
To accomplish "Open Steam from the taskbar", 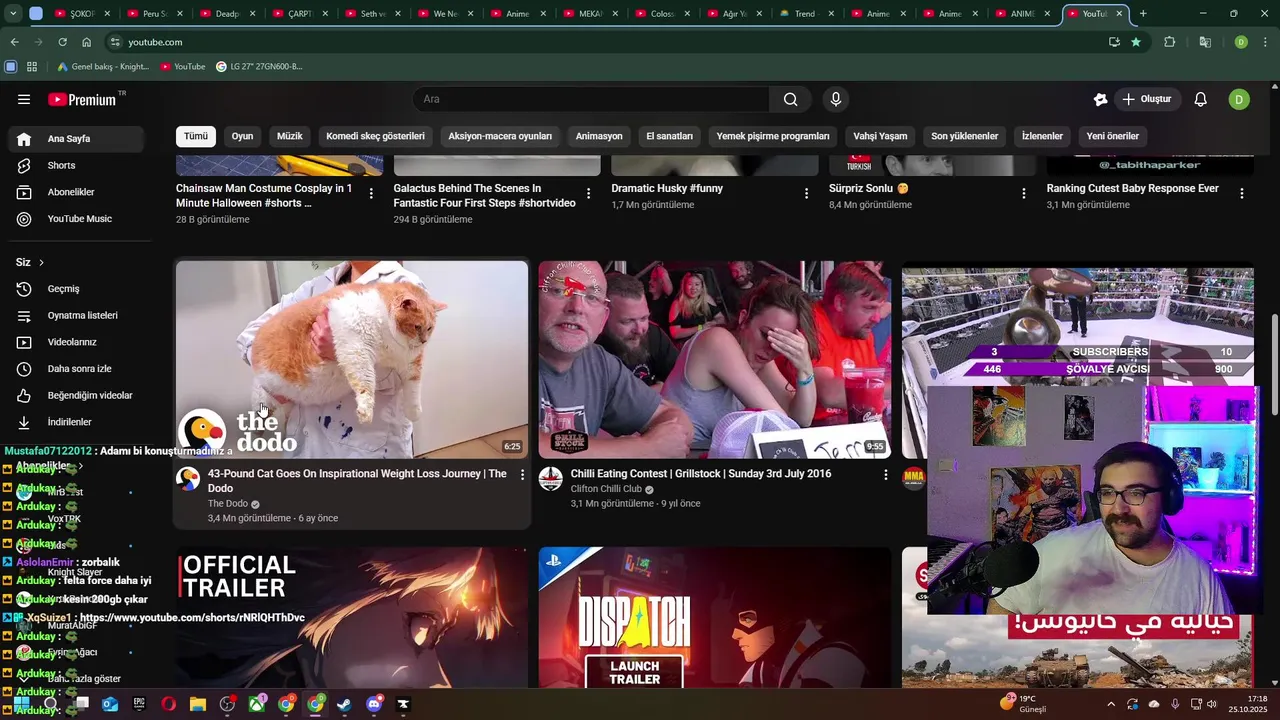I will (345, 704).
